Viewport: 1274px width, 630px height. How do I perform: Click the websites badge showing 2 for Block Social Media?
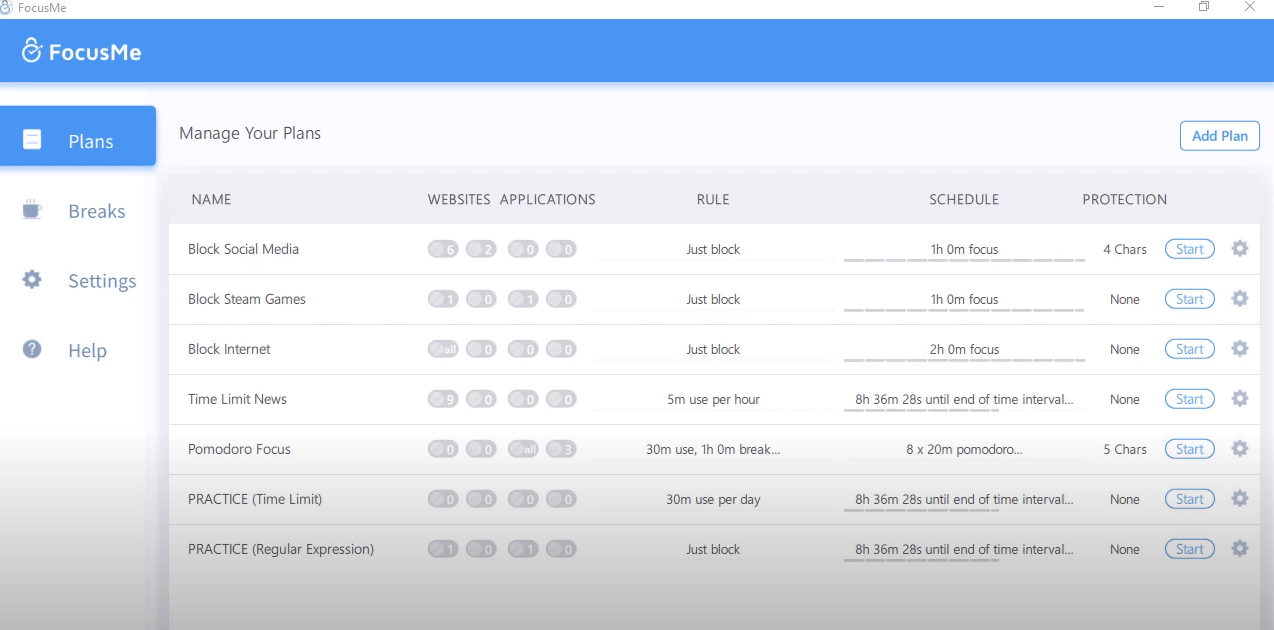coord(481,249)
